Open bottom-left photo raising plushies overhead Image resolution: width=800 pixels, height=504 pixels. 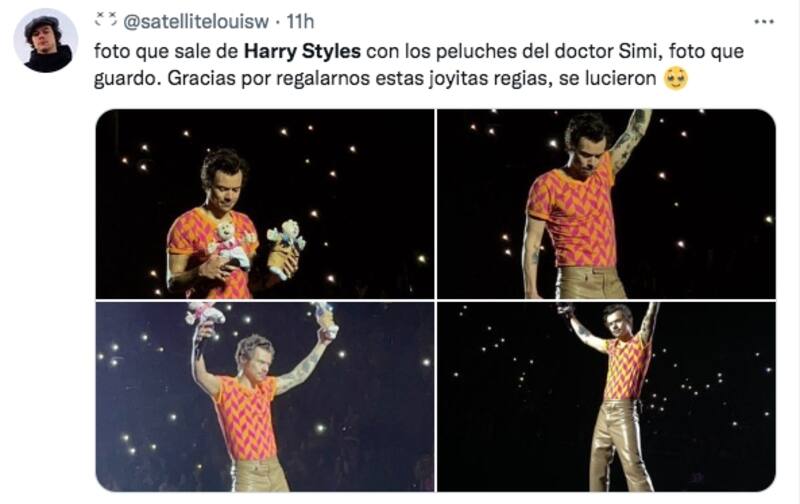[265, 396]
